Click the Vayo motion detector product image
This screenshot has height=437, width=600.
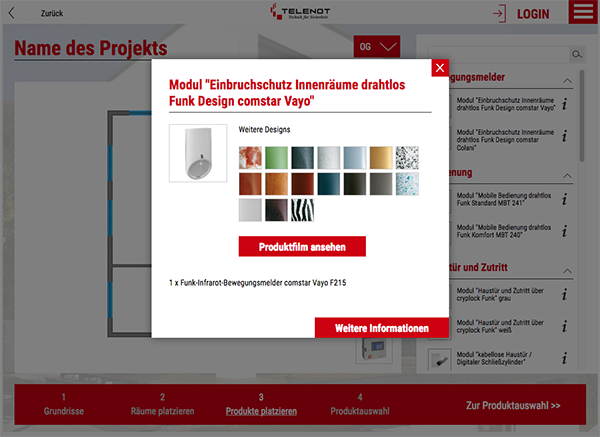pyautogui.click(x=198, y=153)
